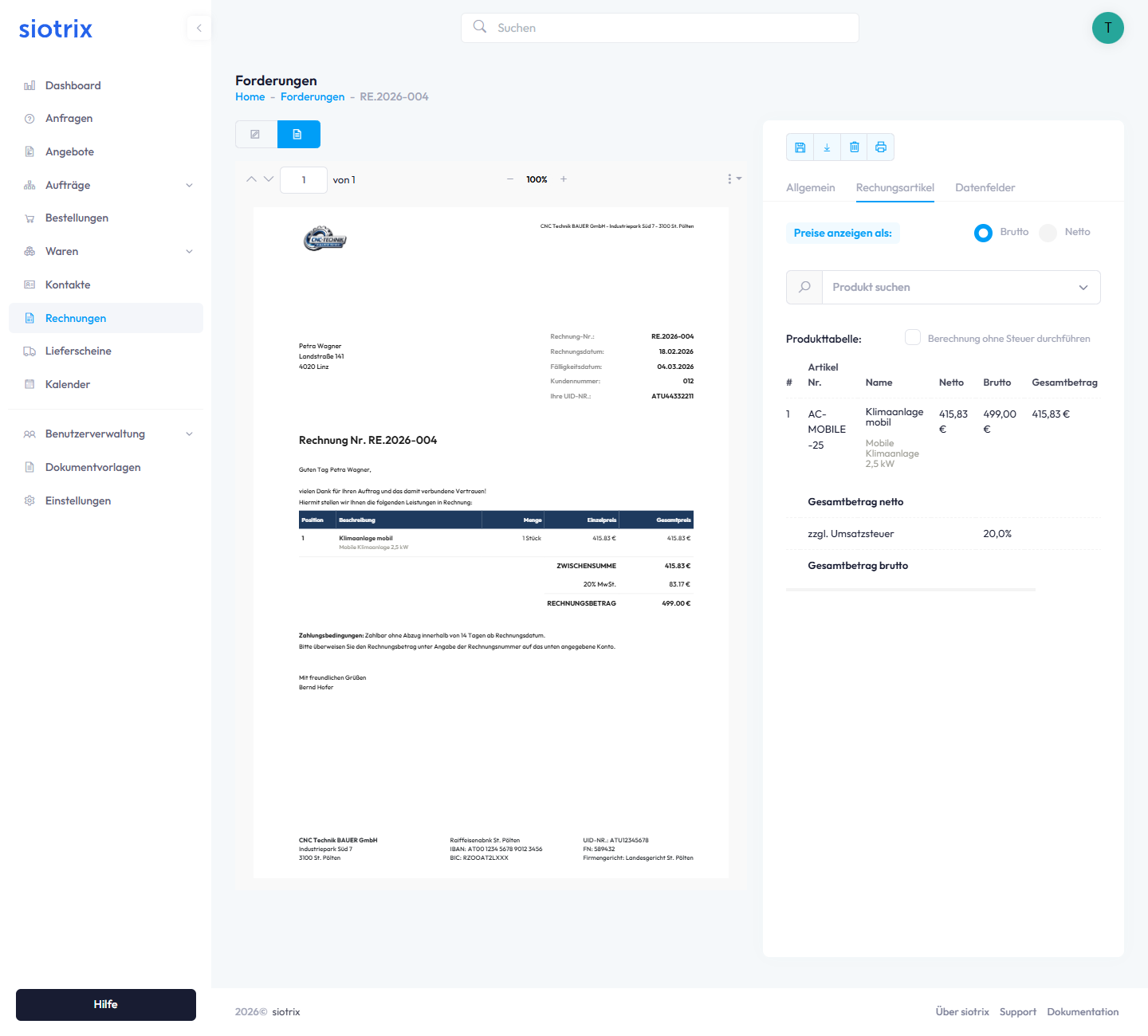The width and height of the screenshot is (1148, 1036).
Task: Zoom out the PDF with minus icon
Action: (x=510, y=179)
